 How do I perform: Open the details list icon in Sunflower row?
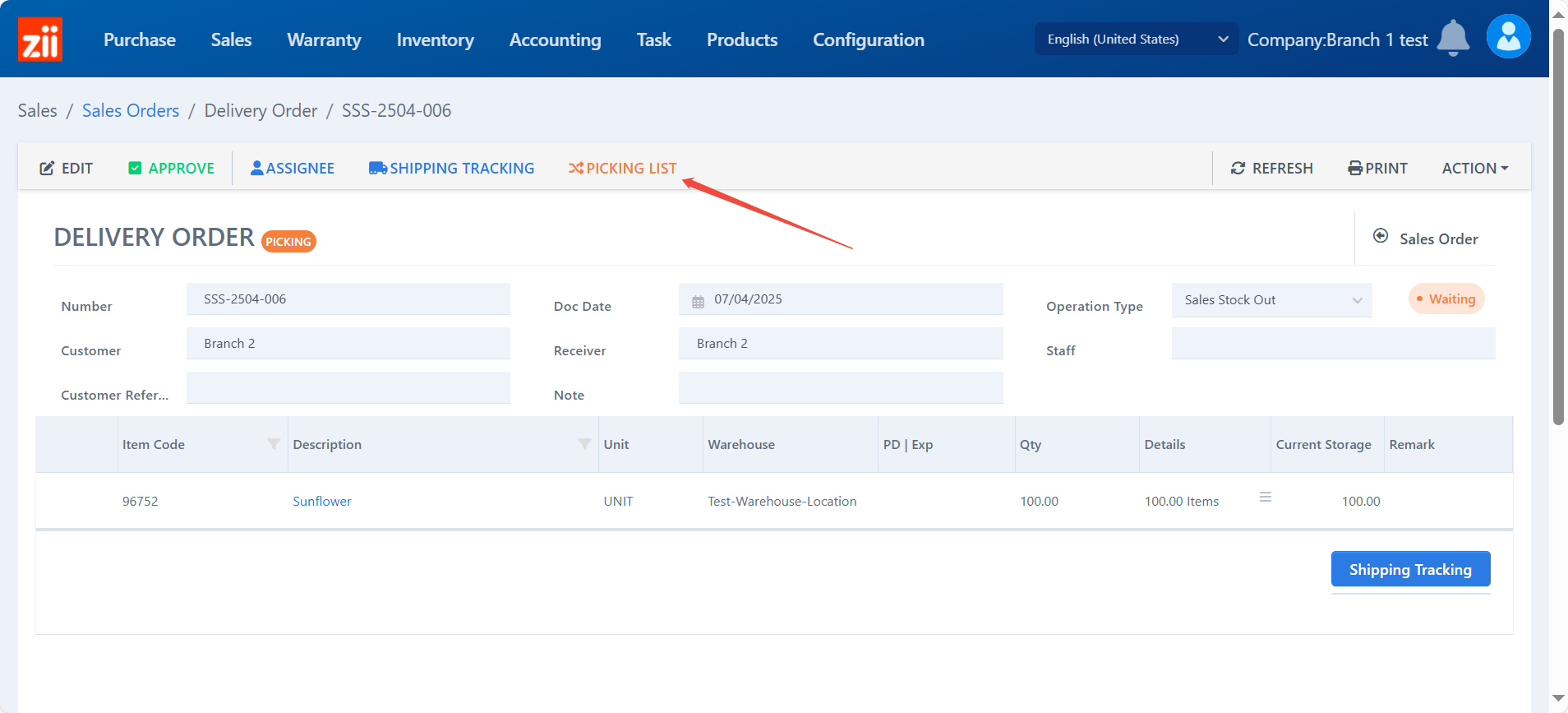click(1266, 498)
